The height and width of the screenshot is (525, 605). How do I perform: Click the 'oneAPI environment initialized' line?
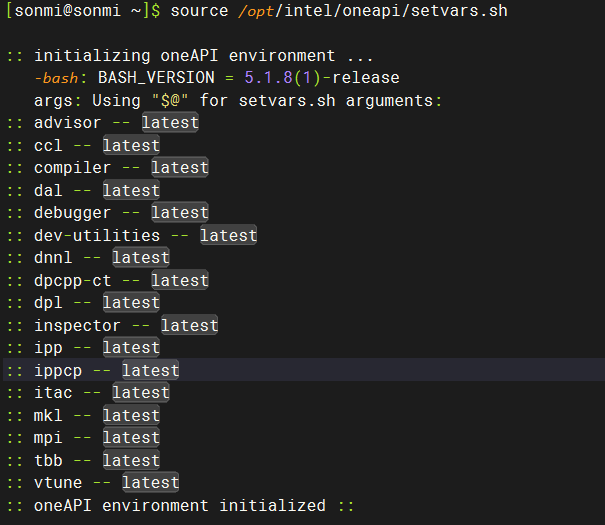tap(180, 506)
